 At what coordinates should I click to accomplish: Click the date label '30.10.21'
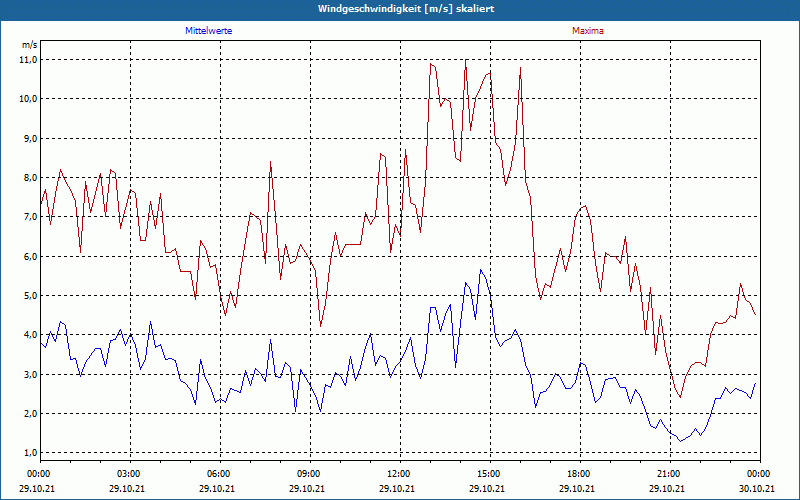pyautogui.click(x=757, y=488)
